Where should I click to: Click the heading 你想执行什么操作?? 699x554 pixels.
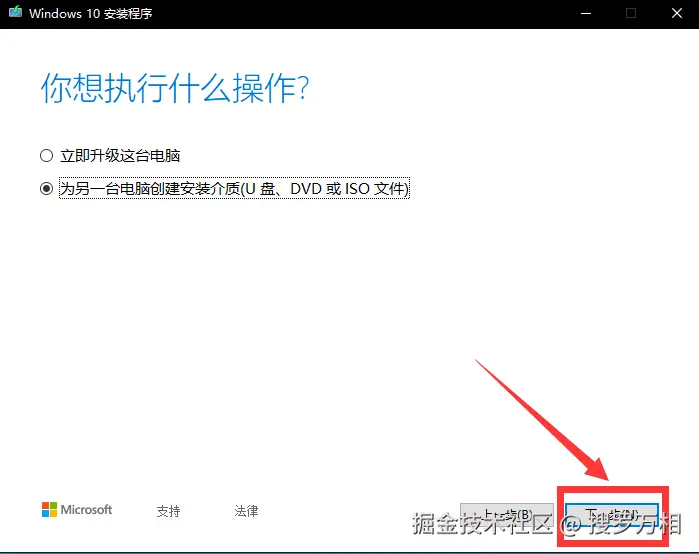coord(175,88)
